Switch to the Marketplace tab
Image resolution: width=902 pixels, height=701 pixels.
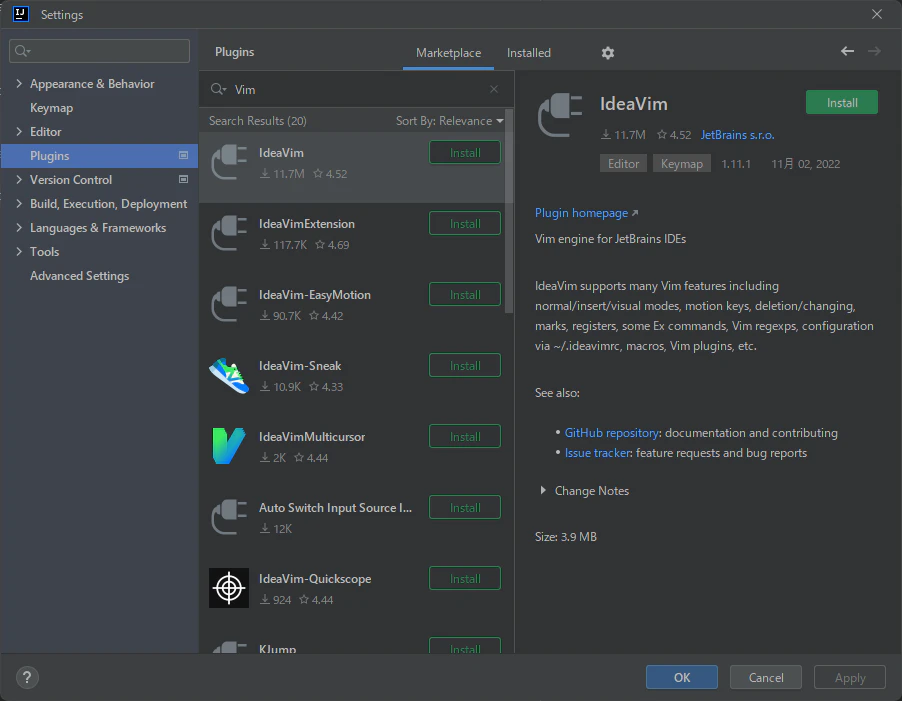pyautogui.click(x=448, y=53)
